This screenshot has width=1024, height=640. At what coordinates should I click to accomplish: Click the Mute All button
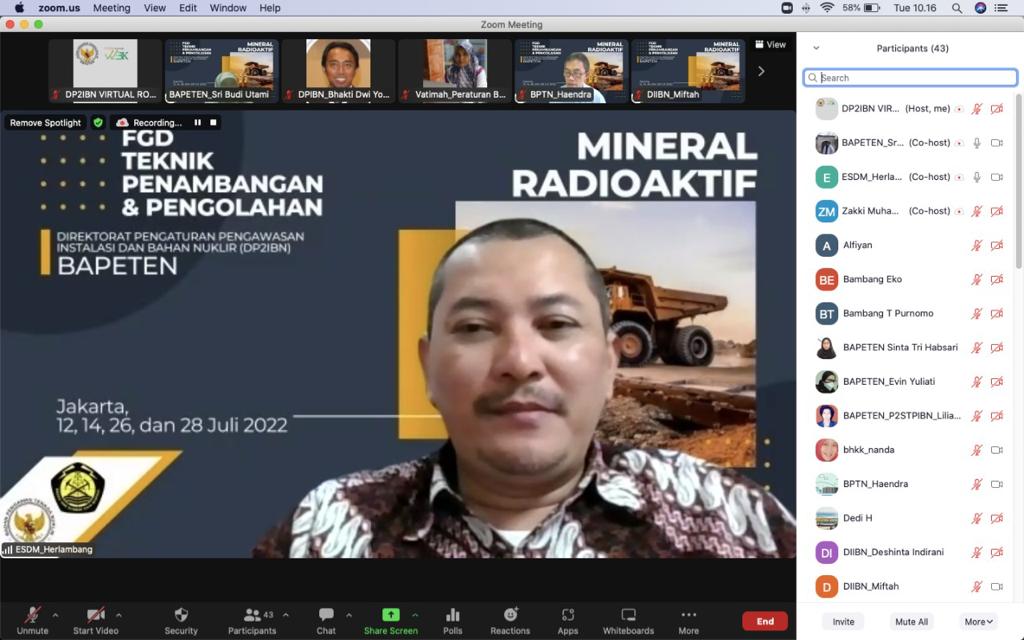[x=911, y=622]
